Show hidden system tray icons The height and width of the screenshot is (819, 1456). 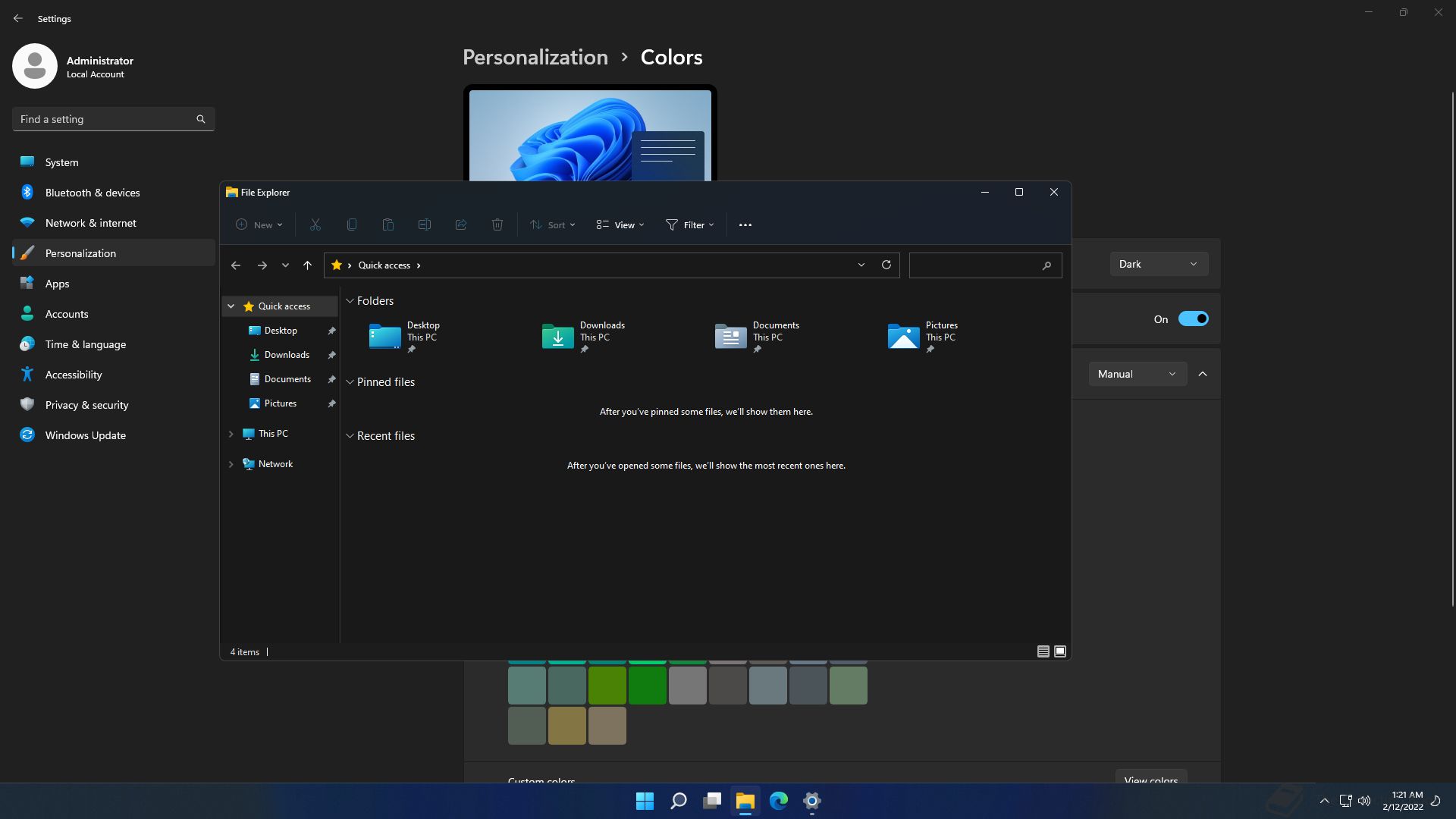coord(1324,801)
